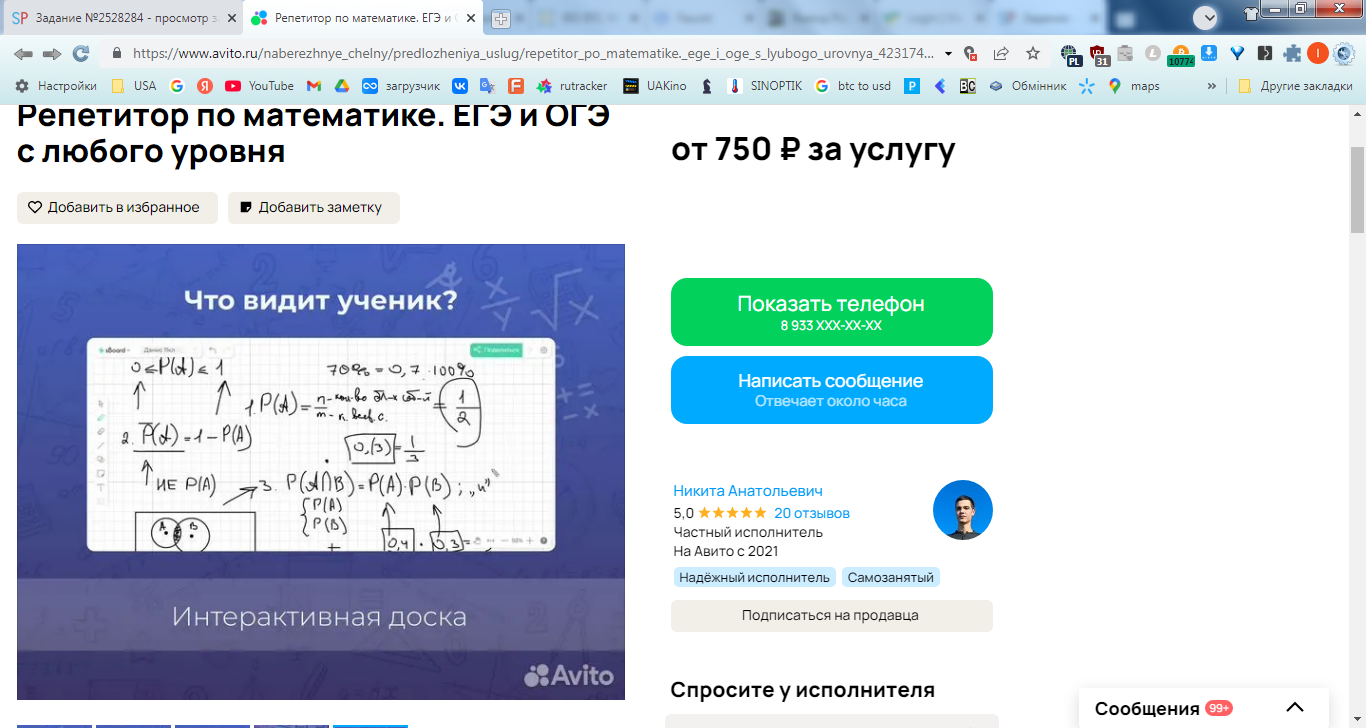Bookmark this page with the star icon
This screenshot has height=728, width=1366.
pos(1033,53)
